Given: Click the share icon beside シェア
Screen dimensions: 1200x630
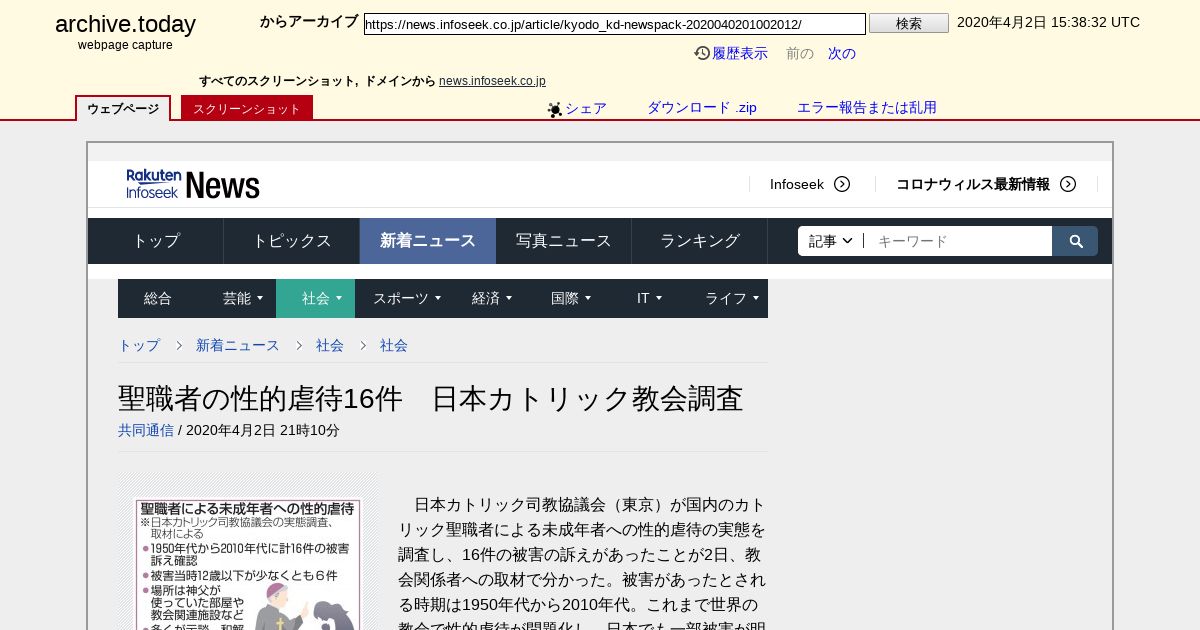Looking at the screenshot, I should [x=555, y=109].
